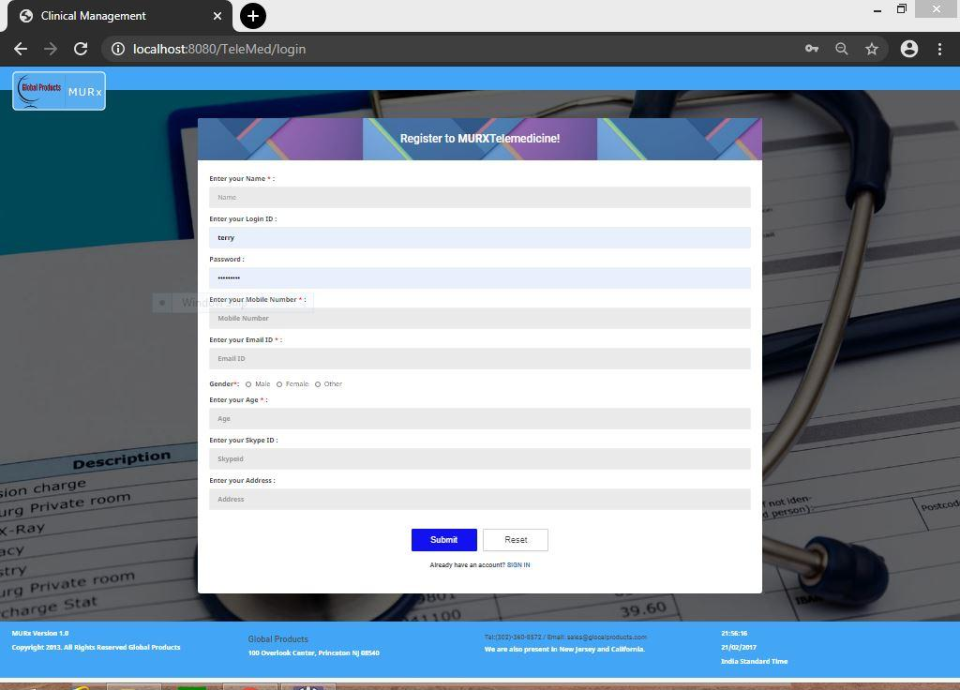Click the India Standard Time footer text
The width and height of the screenshot is (960, 690).
(754, 661)
